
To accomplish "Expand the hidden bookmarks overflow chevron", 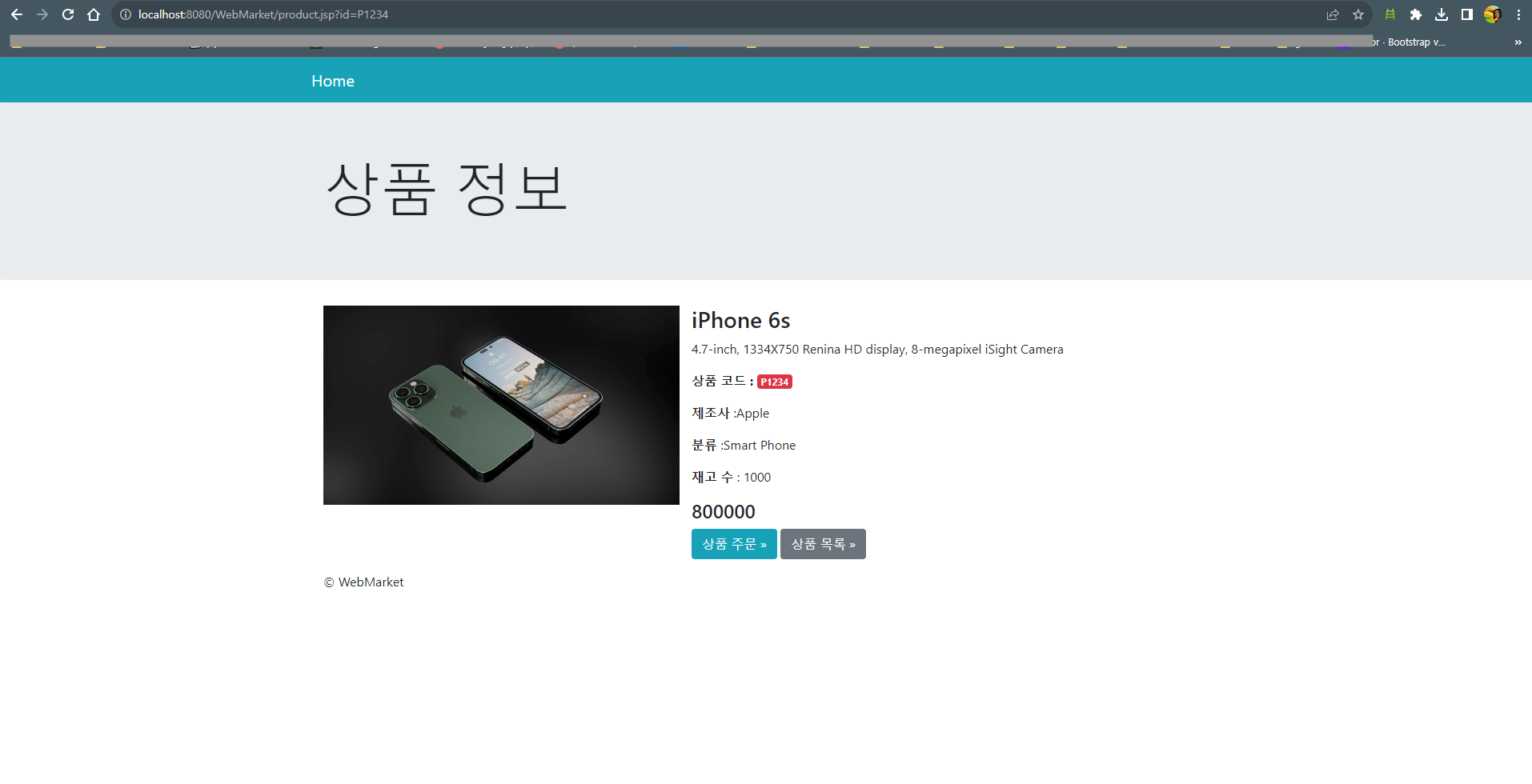I will pos(1518,42).
